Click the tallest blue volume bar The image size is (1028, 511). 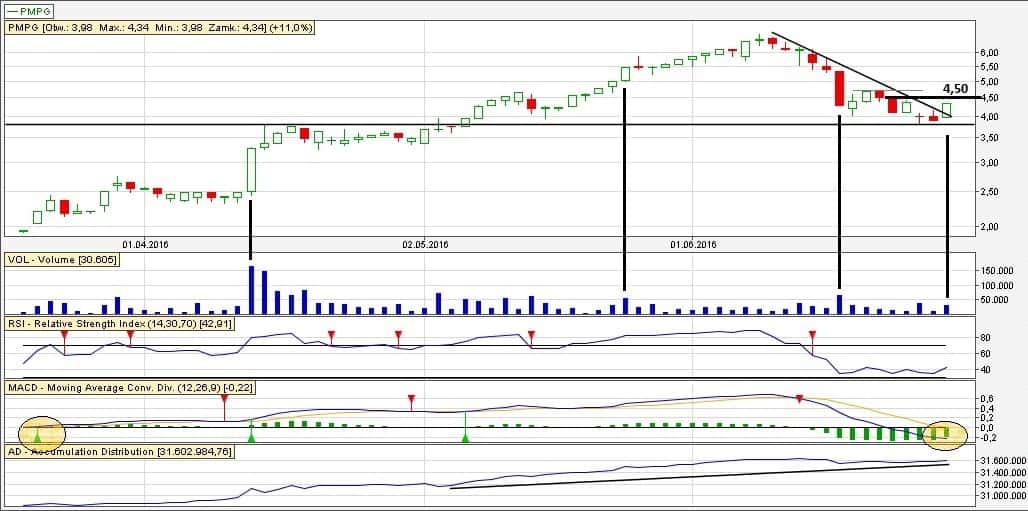(250, 290)
